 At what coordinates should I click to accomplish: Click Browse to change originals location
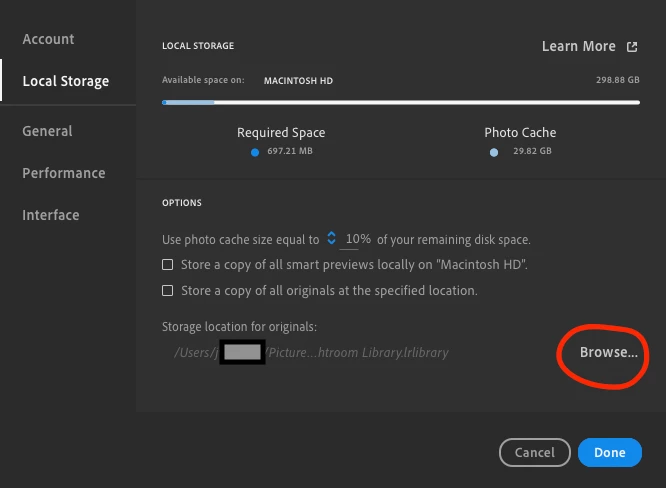click(x=609, y=352)
